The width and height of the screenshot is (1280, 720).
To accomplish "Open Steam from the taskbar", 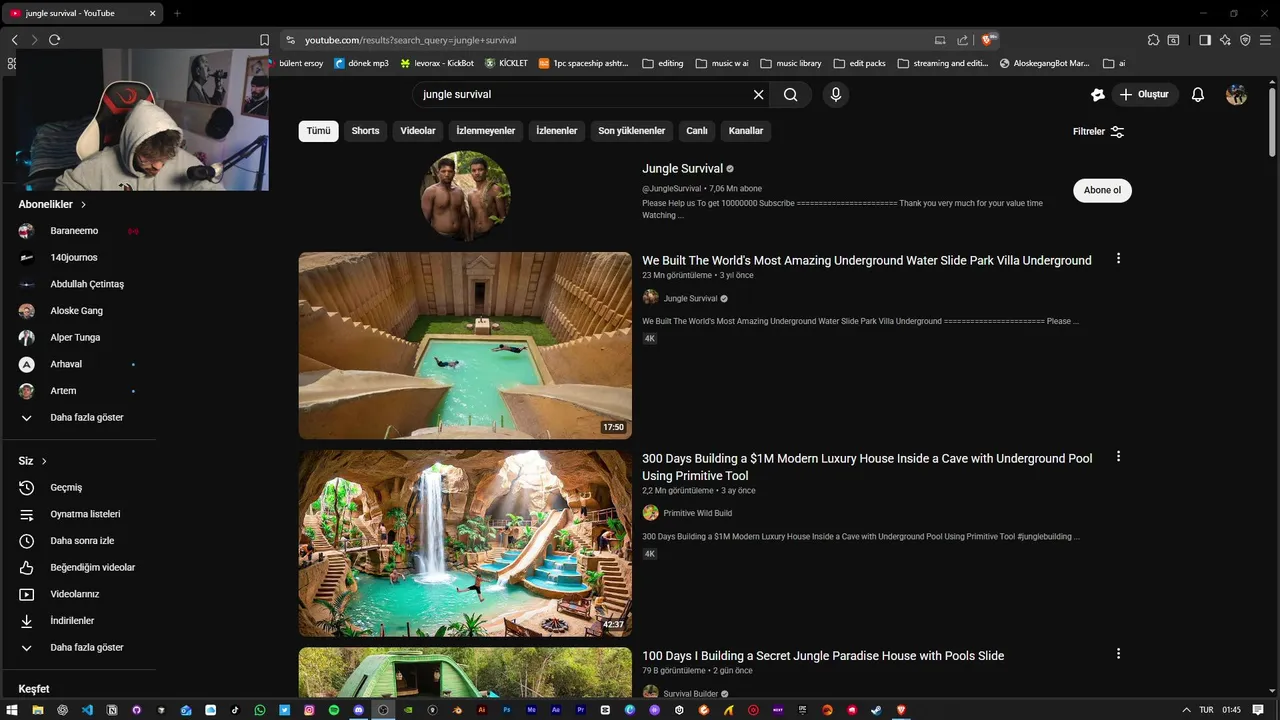I will pyautogui.click(x=876, y=710).
